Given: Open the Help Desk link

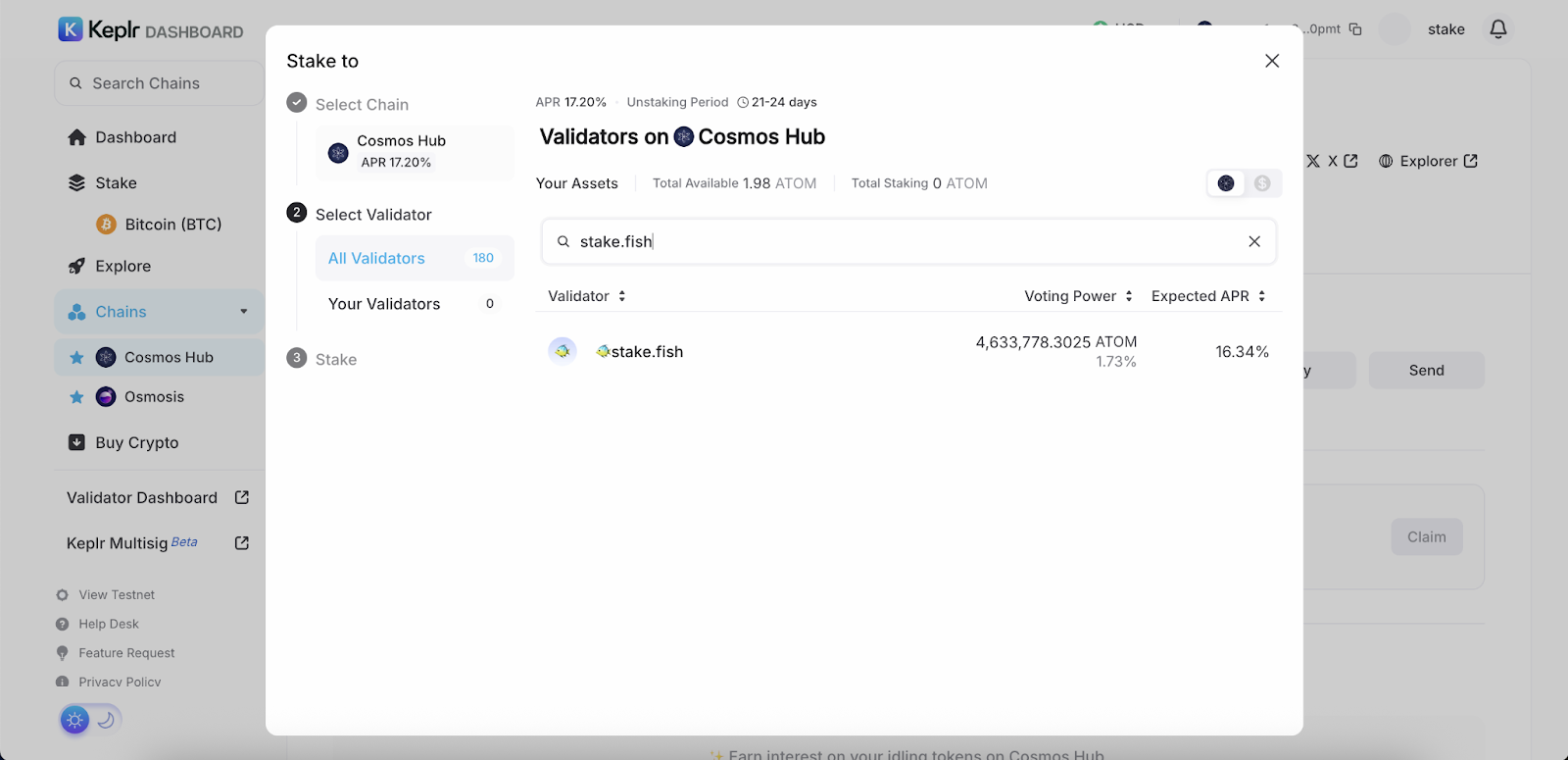Looking at the screenshot, I should (109, 624).
